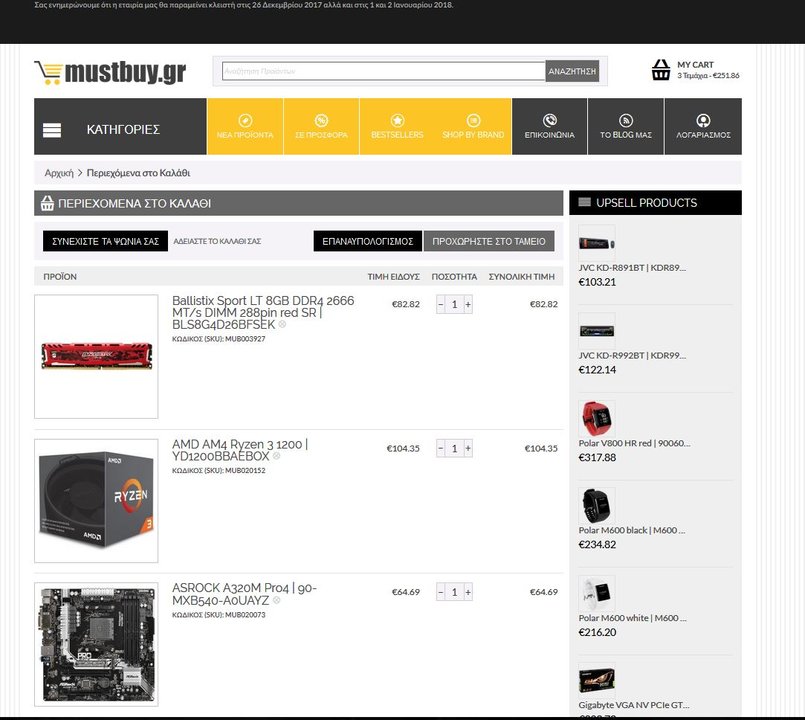Screen dimensions: 805x720
Task: Focus the product search input field
Action: click(x=384, y=71)
